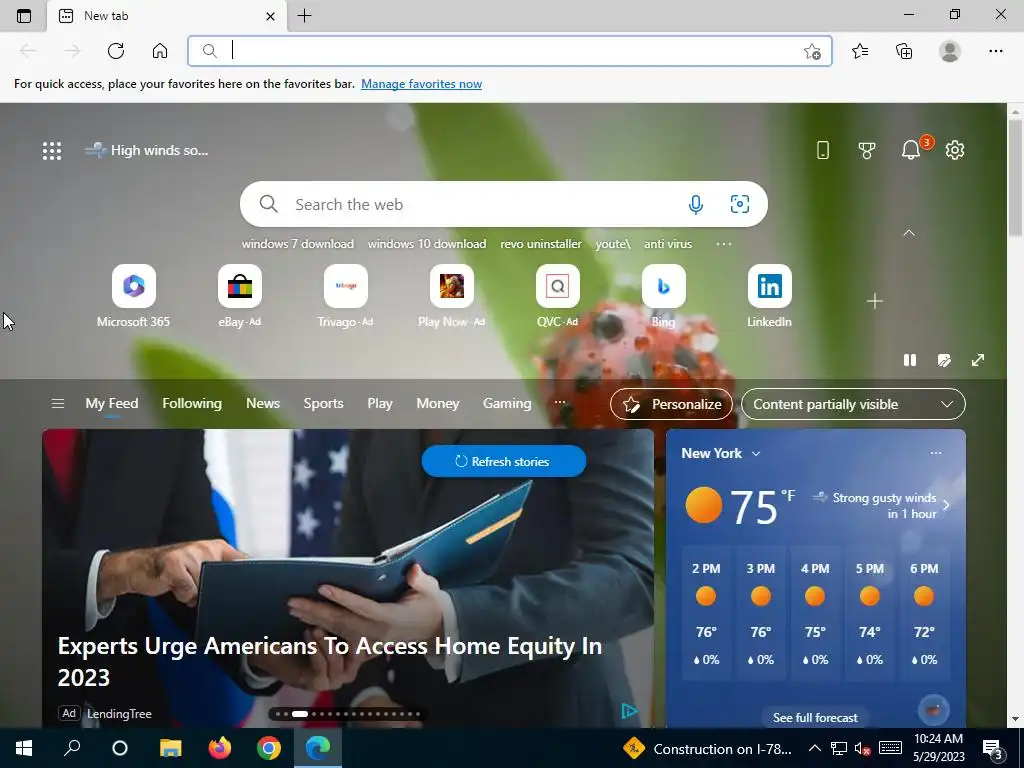Start voice search with the microphone

click(x=696, y=204)
